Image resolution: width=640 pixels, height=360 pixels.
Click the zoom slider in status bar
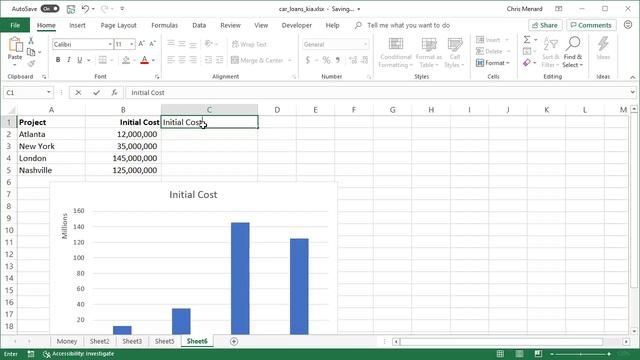(x=580, y=354)
